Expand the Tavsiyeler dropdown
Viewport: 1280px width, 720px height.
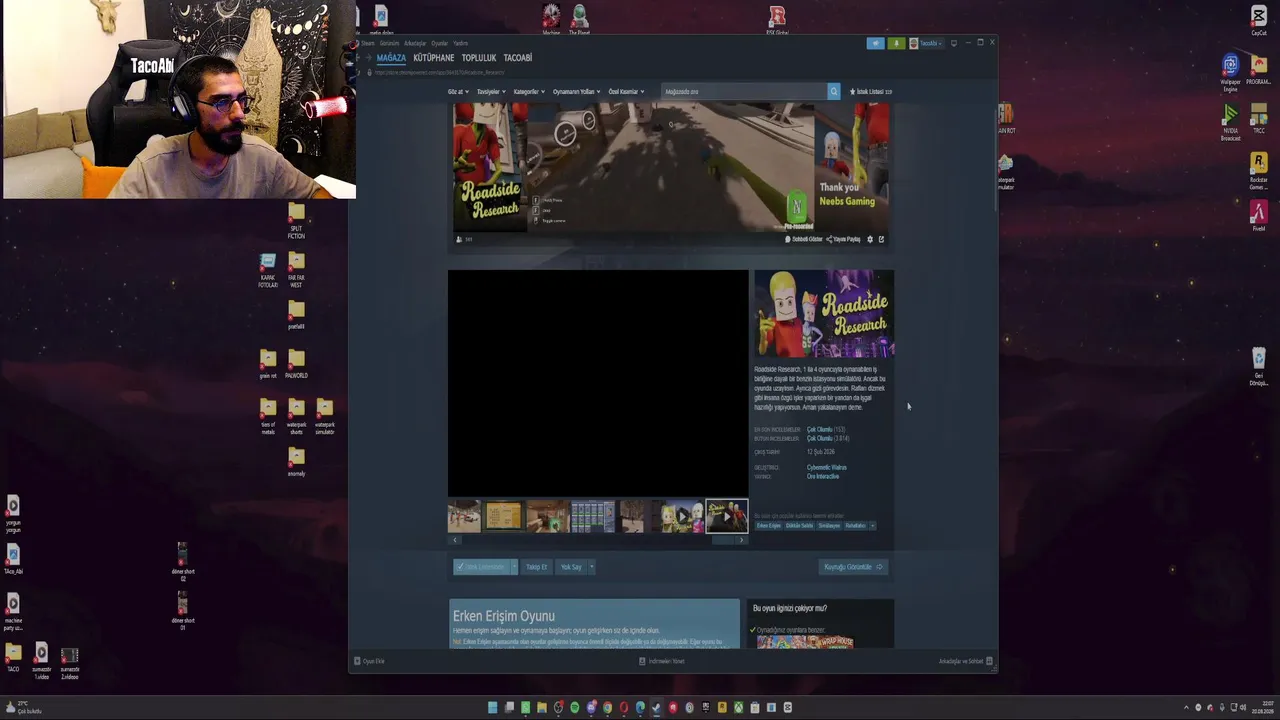[491, 92]
